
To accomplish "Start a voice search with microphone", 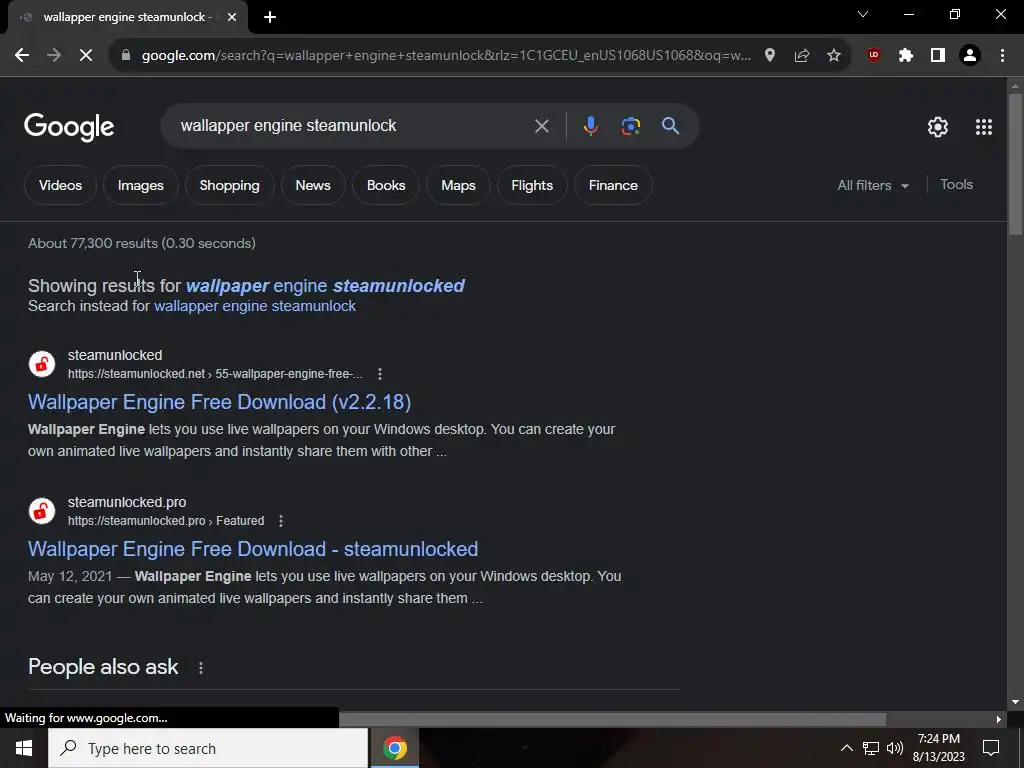I will [590, 126].
